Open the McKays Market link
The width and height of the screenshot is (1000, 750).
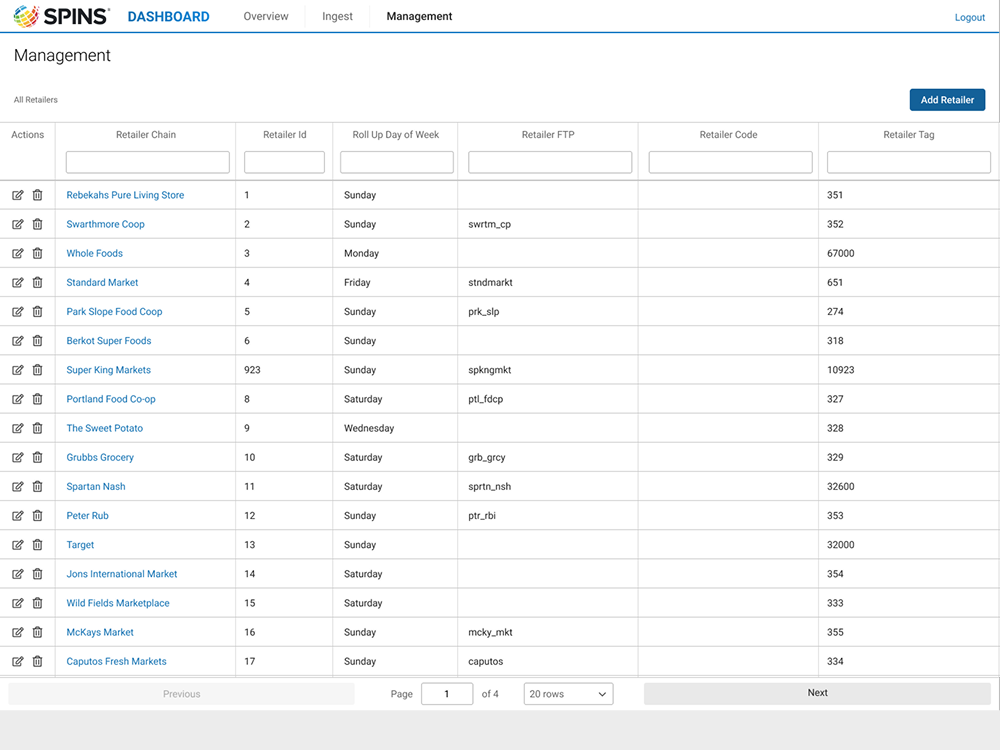point(100,633)
